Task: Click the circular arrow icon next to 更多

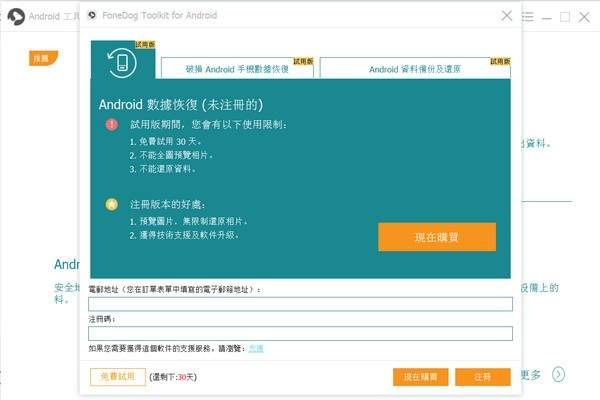Action: (x=558, y=374)
